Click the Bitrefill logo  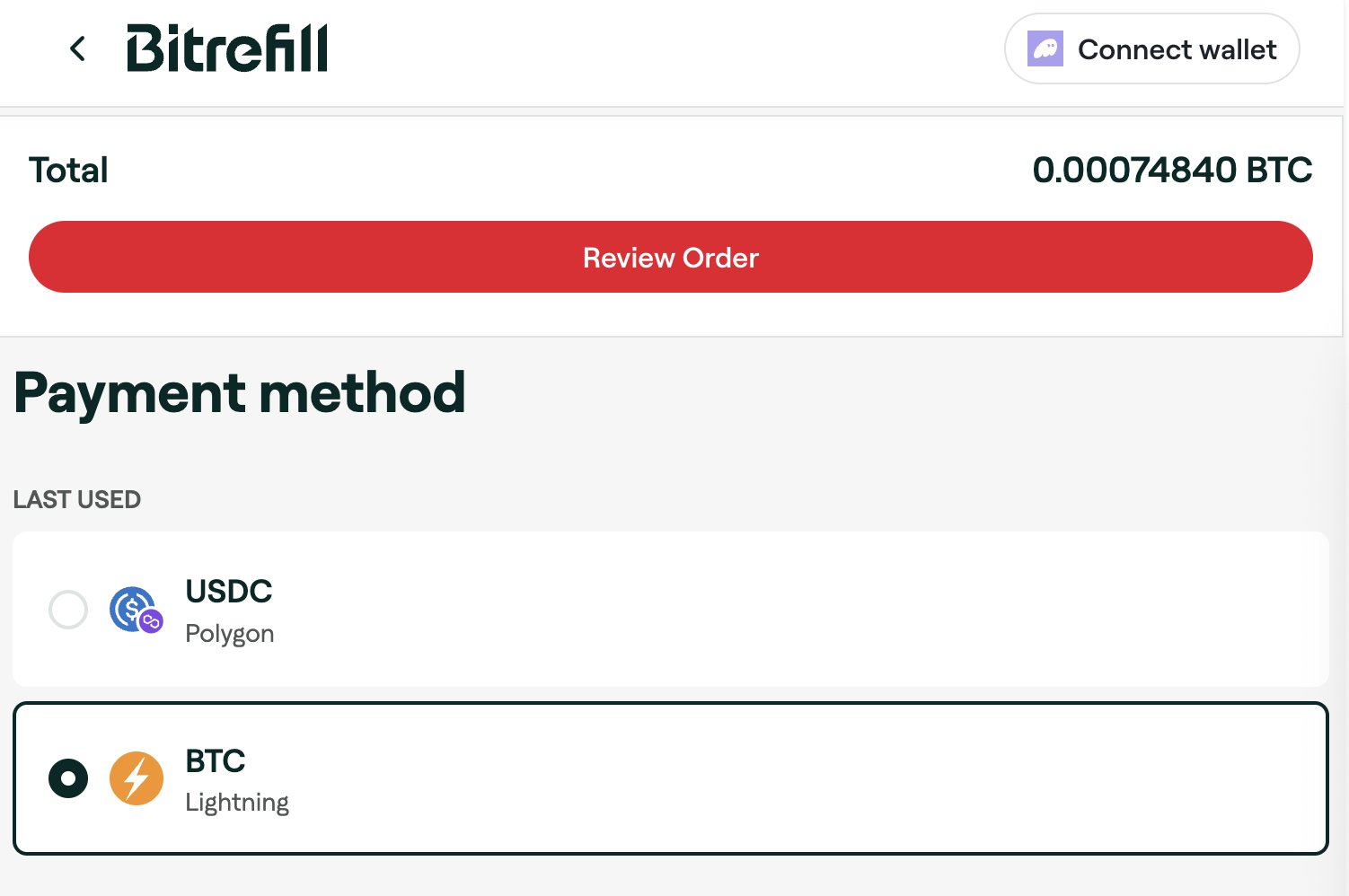[x=227, y=48]
